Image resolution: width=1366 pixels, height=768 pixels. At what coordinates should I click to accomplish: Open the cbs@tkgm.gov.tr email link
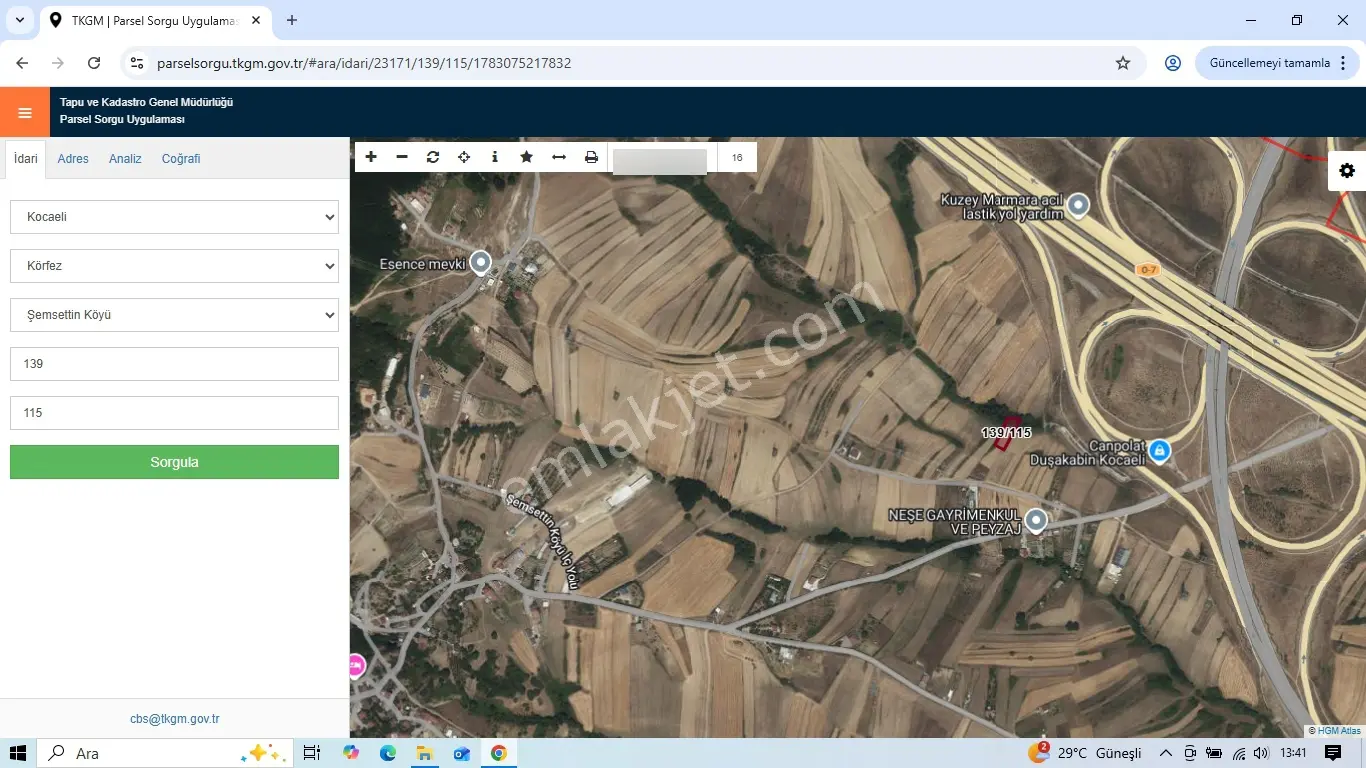pos(175,719)
